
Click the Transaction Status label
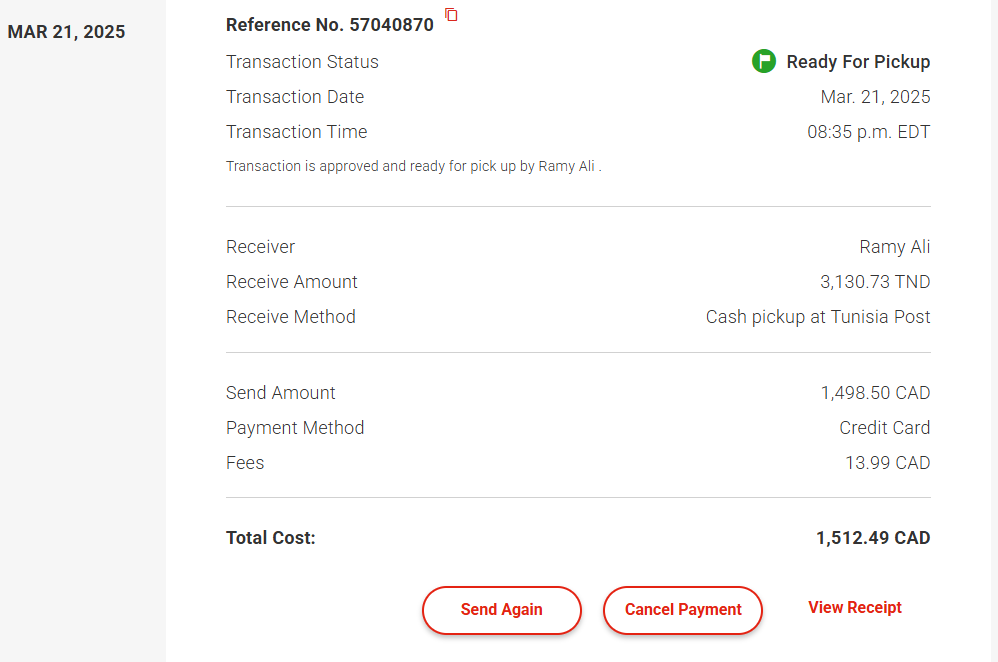click(302, 62)
